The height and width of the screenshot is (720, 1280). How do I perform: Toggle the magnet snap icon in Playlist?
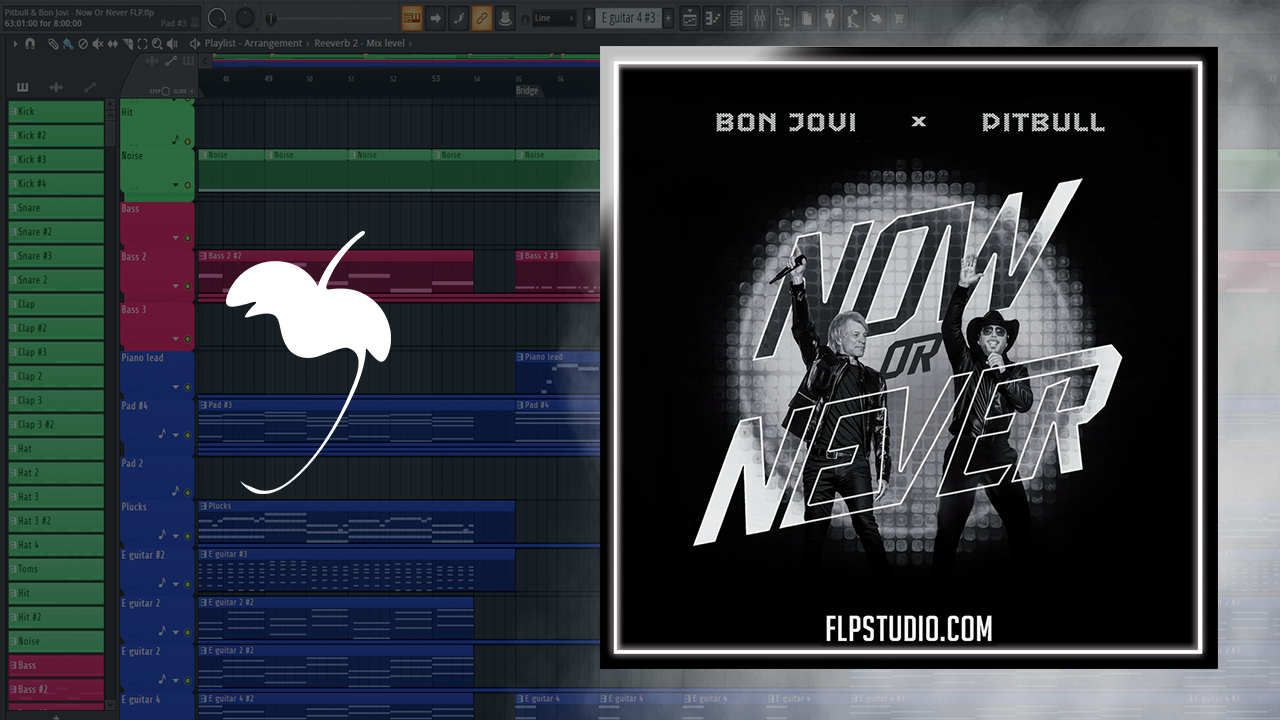click(30, 44)
